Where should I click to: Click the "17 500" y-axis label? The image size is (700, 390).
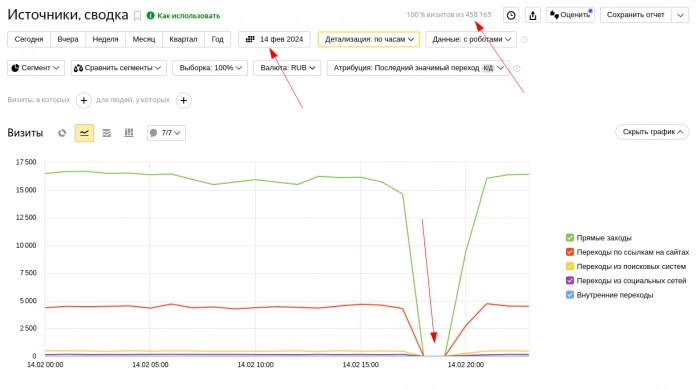click(x=26, y=162)
